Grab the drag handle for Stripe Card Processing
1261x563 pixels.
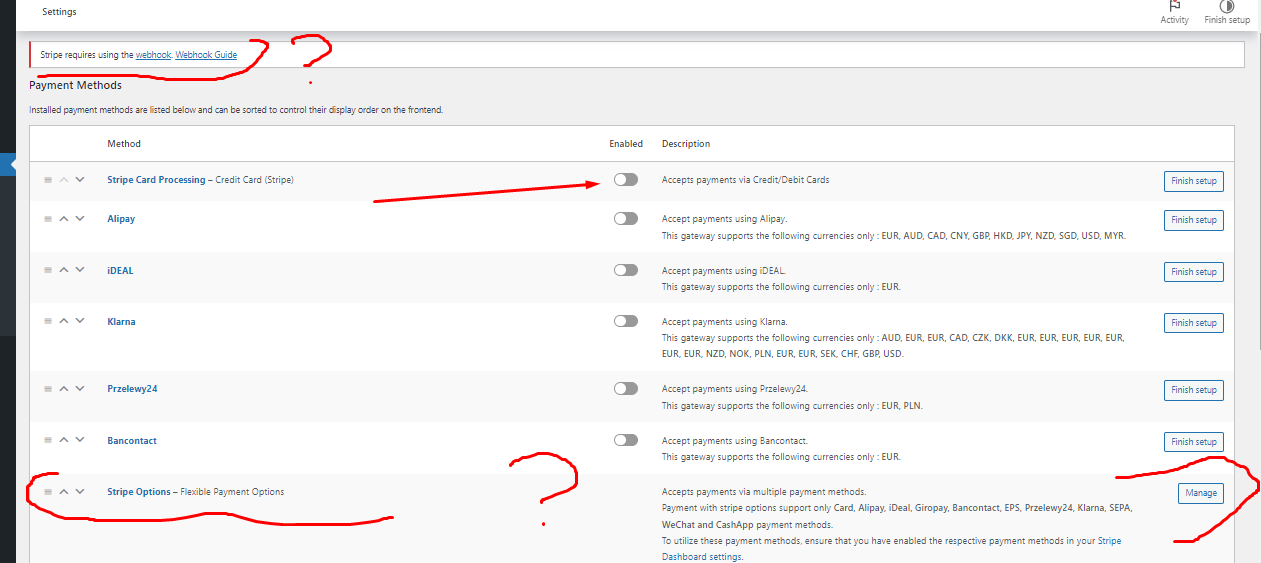pos(47,180)
